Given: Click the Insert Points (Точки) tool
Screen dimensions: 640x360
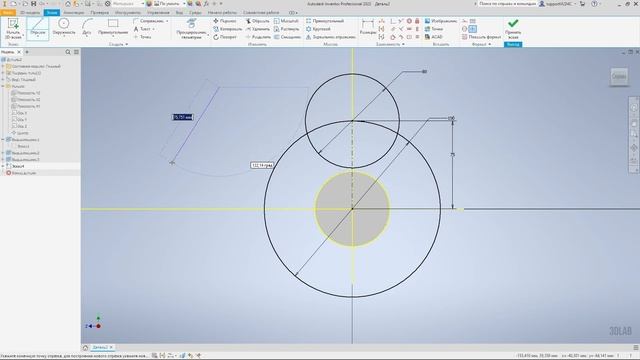Looking at the screenshot, I should point(433,29).
